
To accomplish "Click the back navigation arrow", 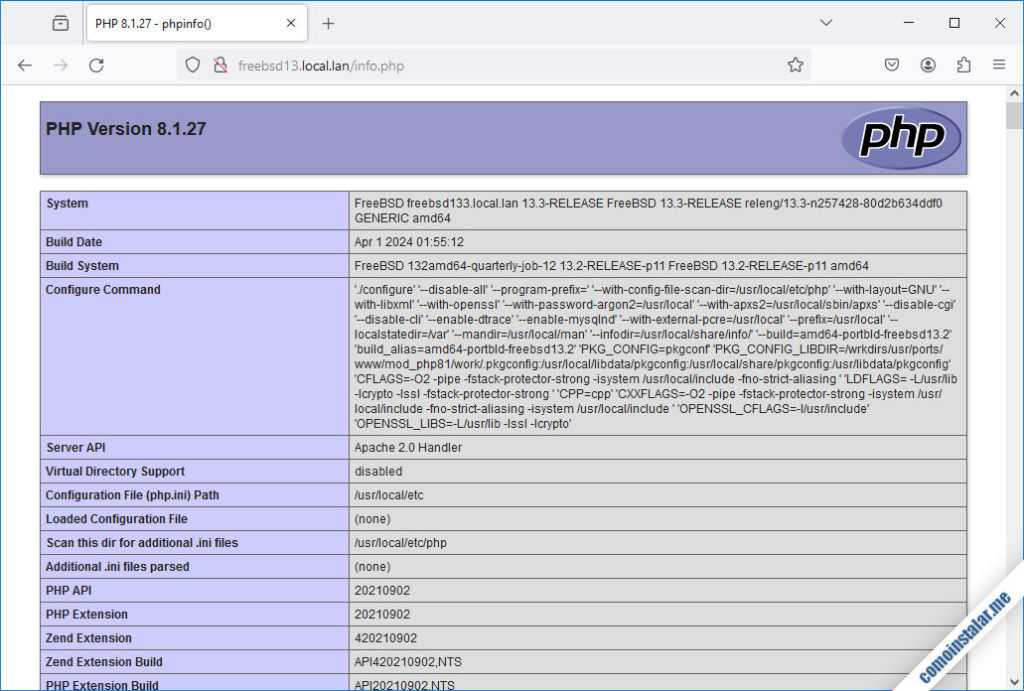I will (25, 64).
